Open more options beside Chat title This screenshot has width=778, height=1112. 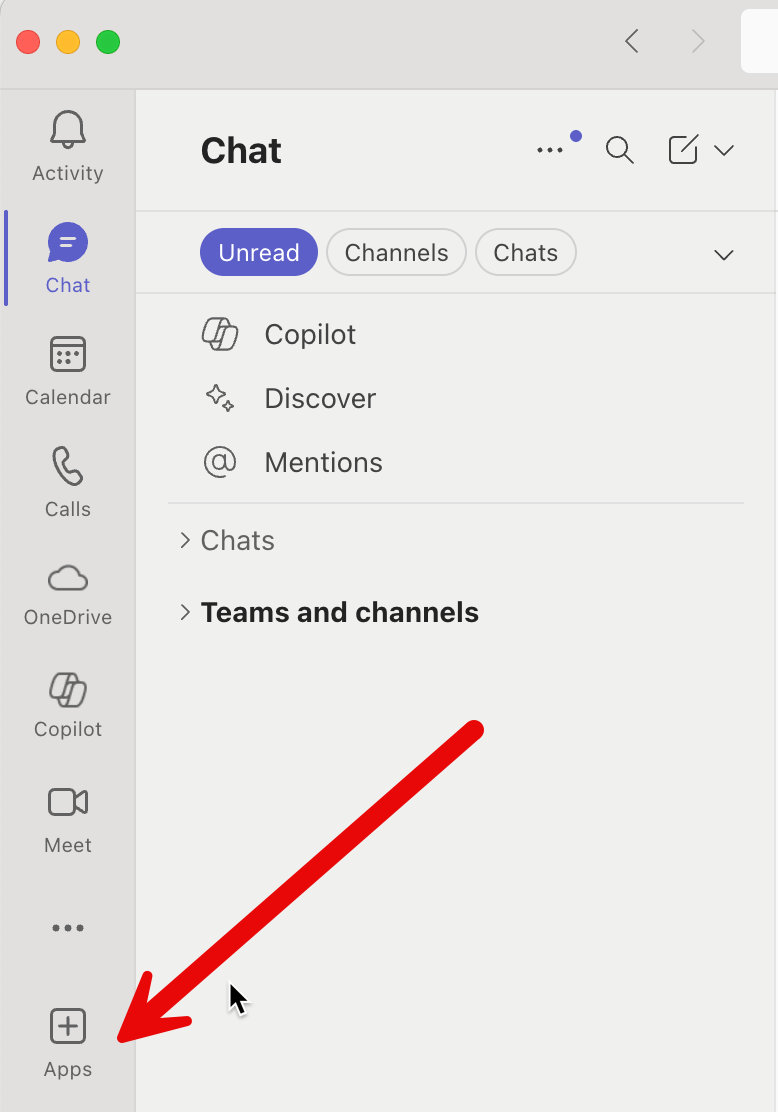(550, 150)
